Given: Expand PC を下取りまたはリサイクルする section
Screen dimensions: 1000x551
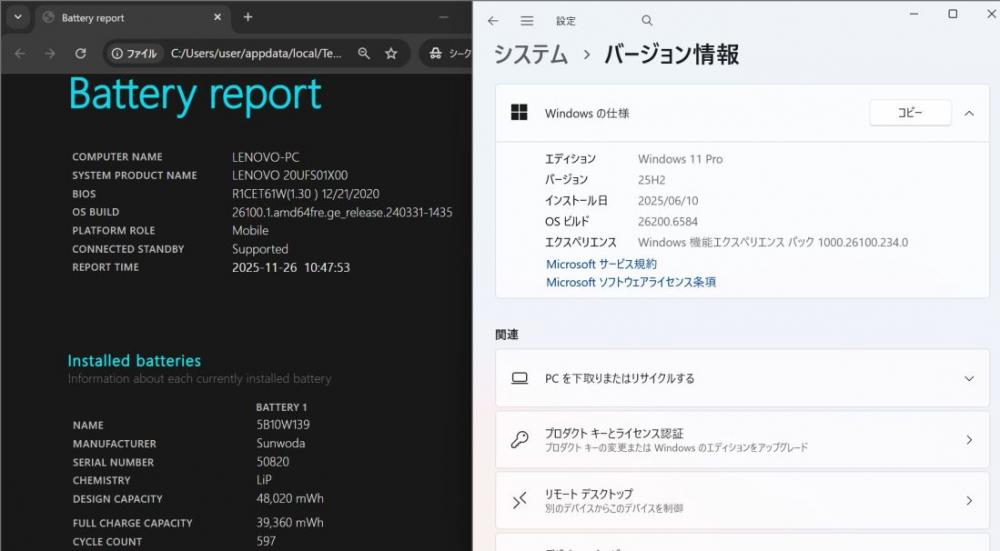Looking at the screenshot, I should pyautogui.click(x=968, y=379).
